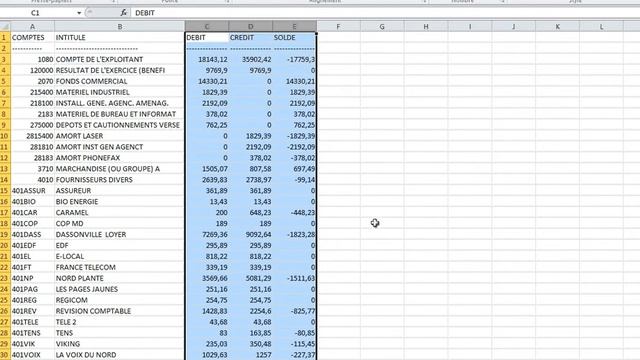Click the SOLDE header cell
640x360 pixels.
294,38
